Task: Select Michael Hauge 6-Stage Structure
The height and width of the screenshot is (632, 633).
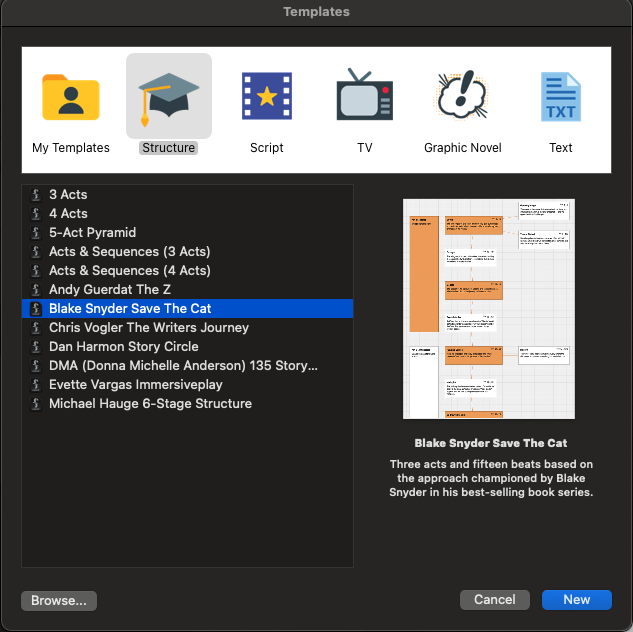Action: (x=150, y=404)
